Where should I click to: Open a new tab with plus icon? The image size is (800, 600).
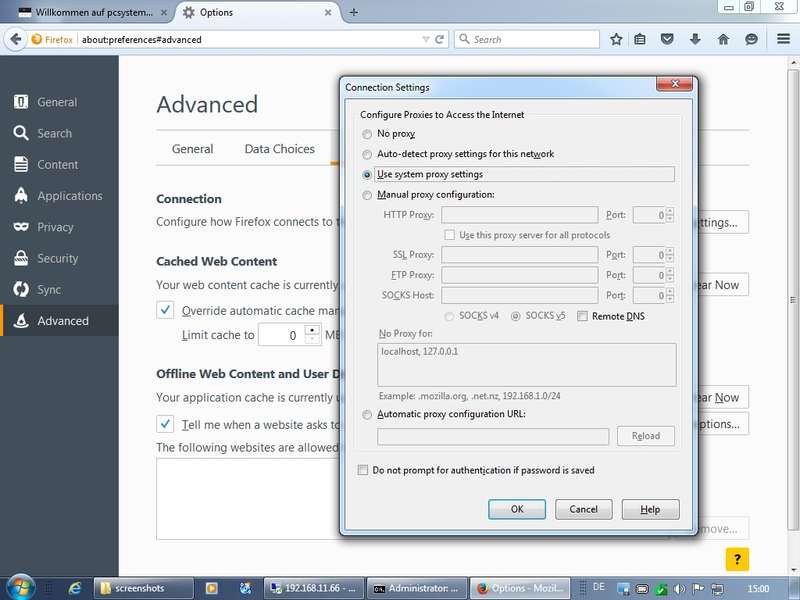pyautogui.click(x=354, y=12)
